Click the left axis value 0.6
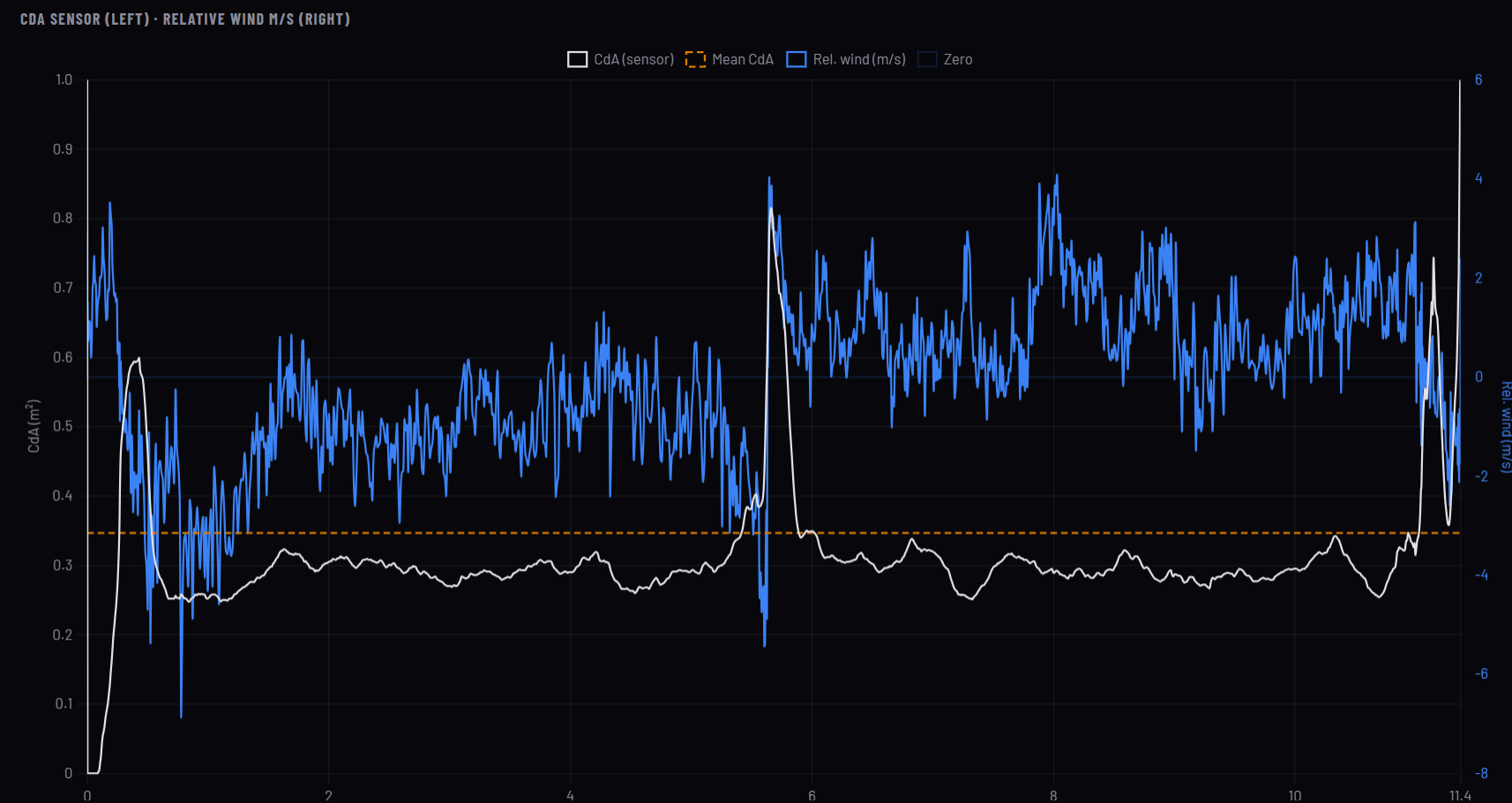 [x=64, y=357]
